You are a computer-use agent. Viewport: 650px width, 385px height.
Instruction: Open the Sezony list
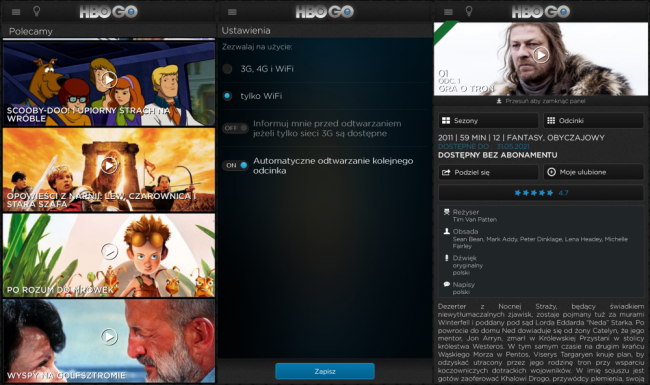[488, 121]
